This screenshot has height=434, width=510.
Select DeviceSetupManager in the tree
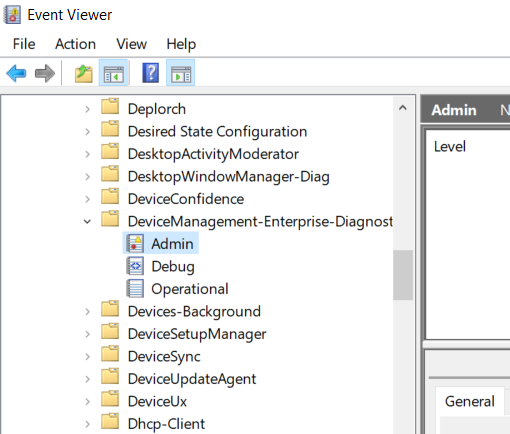click(x=197, y=334)
